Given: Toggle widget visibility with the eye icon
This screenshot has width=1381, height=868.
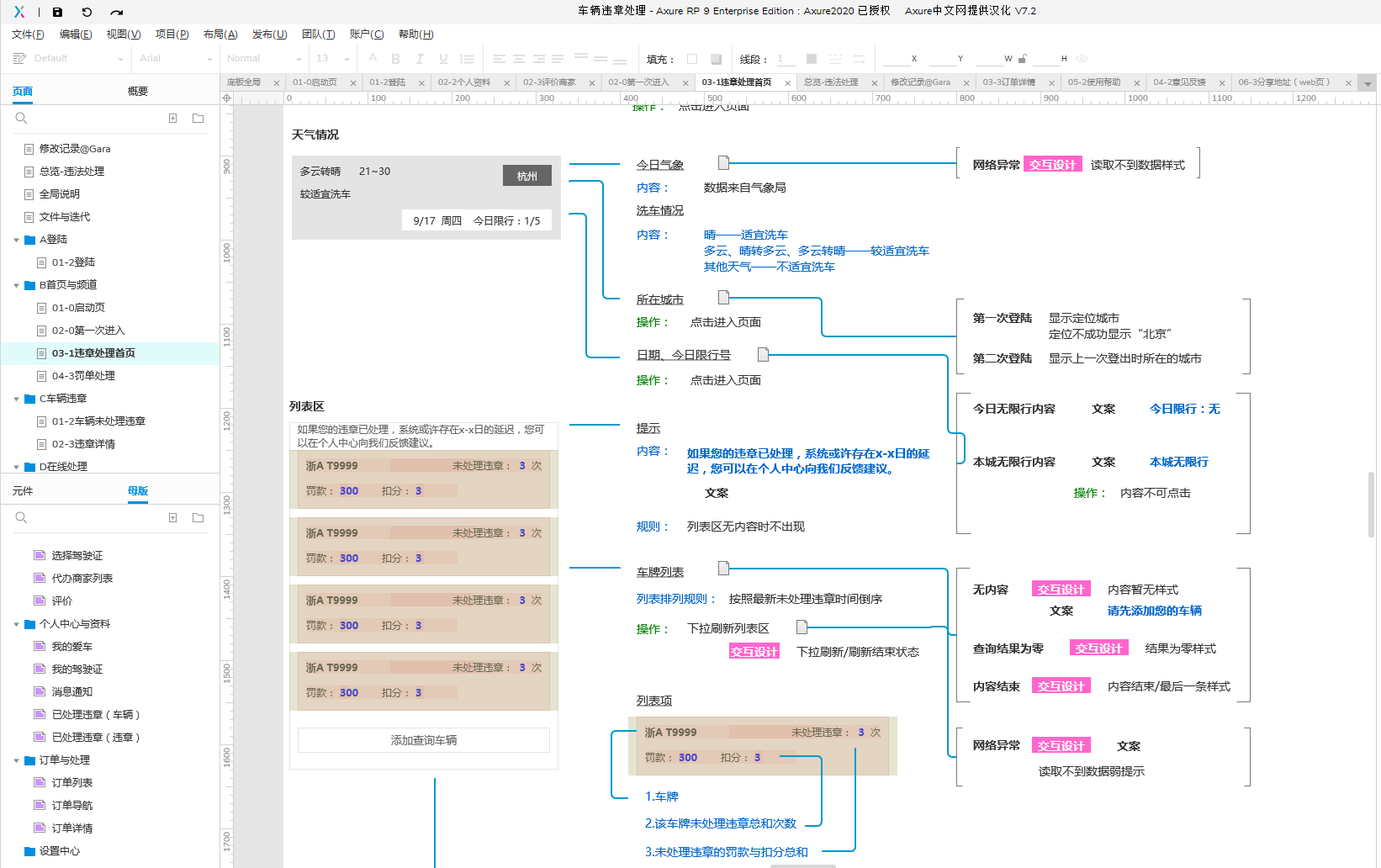Looking at the screenshot, I should point(1082,59).
